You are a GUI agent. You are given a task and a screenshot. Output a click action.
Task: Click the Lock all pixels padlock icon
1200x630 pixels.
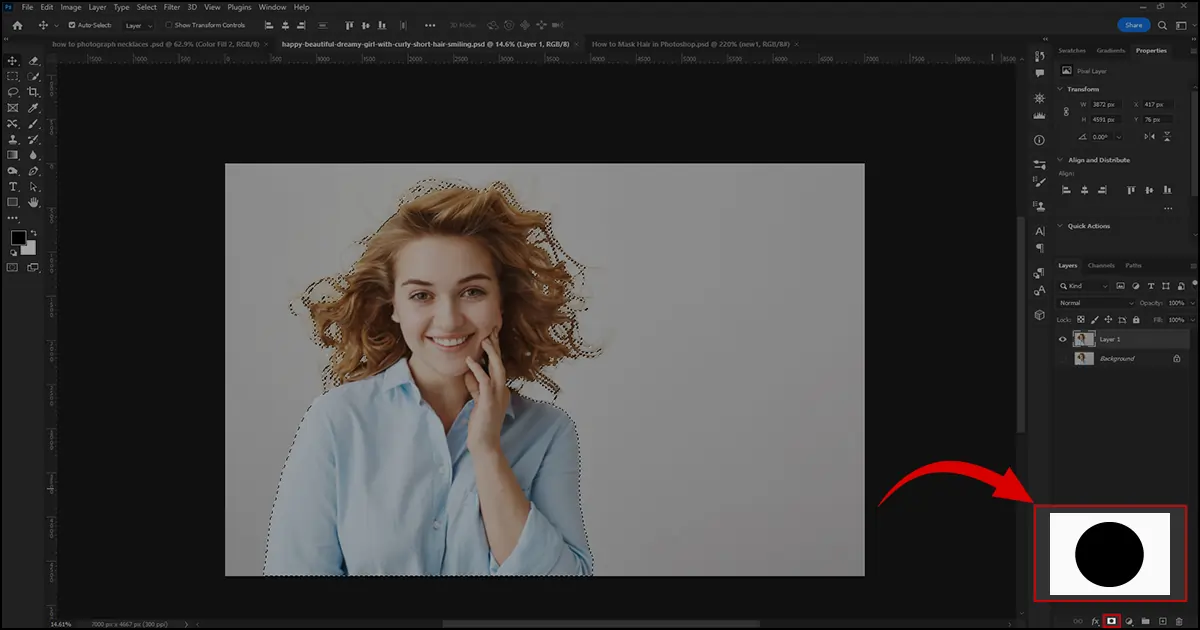(1136, 320)
